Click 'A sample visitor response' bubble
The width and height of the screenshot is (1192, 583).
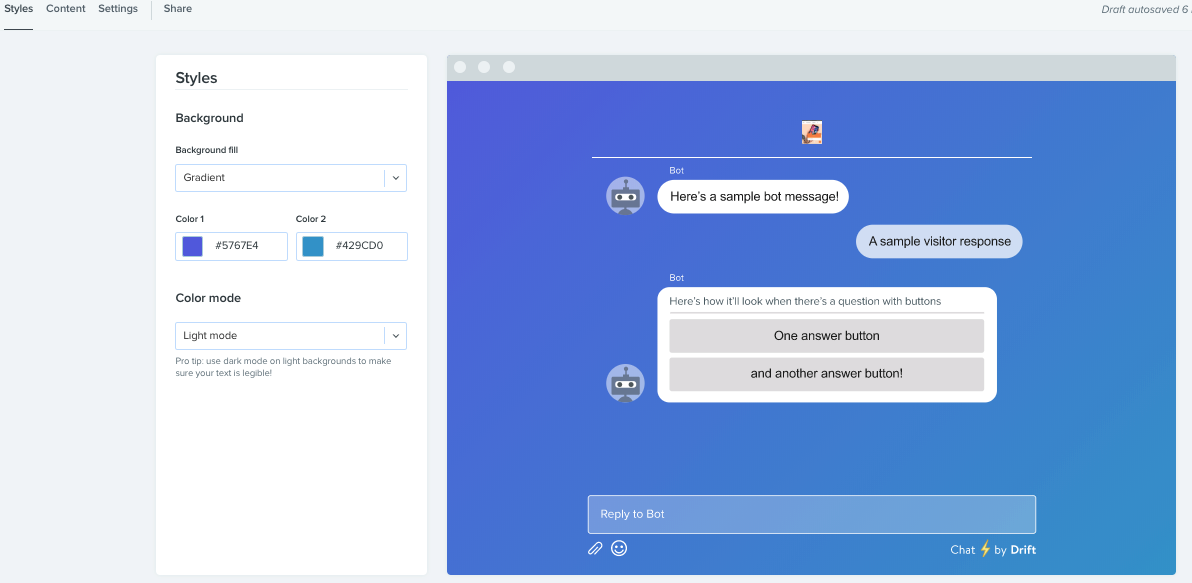click(940, 242)
